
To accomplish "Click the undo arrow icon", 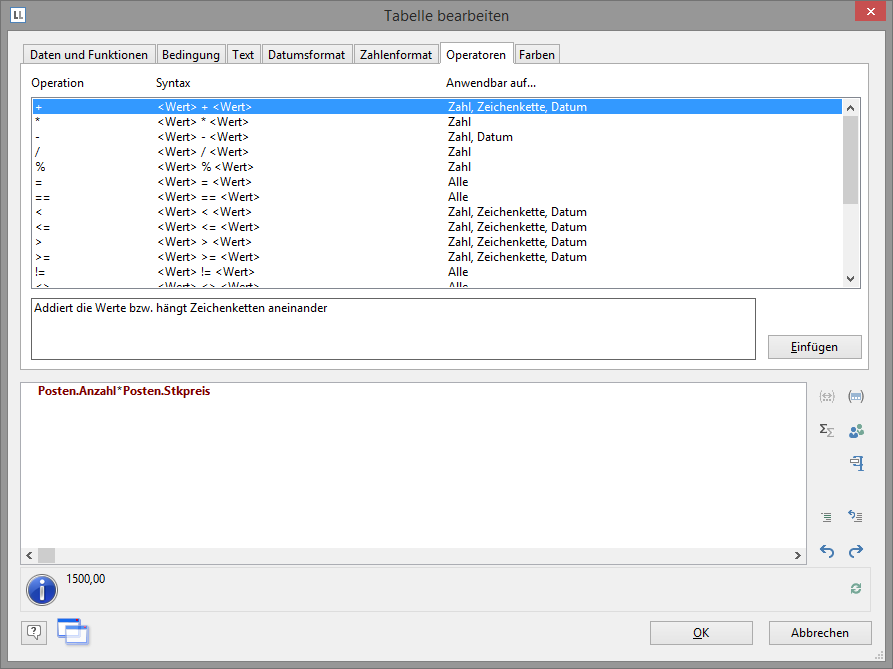I will (x=827, y=551).
